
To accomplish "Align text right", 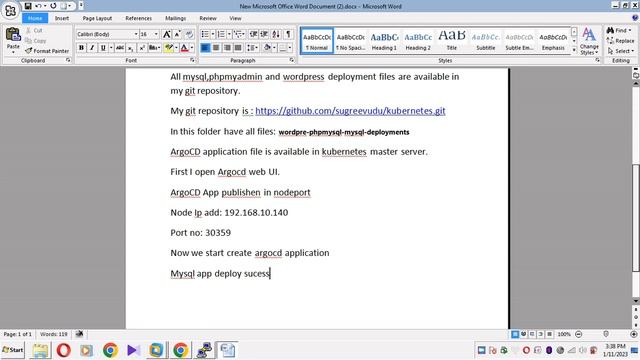I will tap(227, 48).
